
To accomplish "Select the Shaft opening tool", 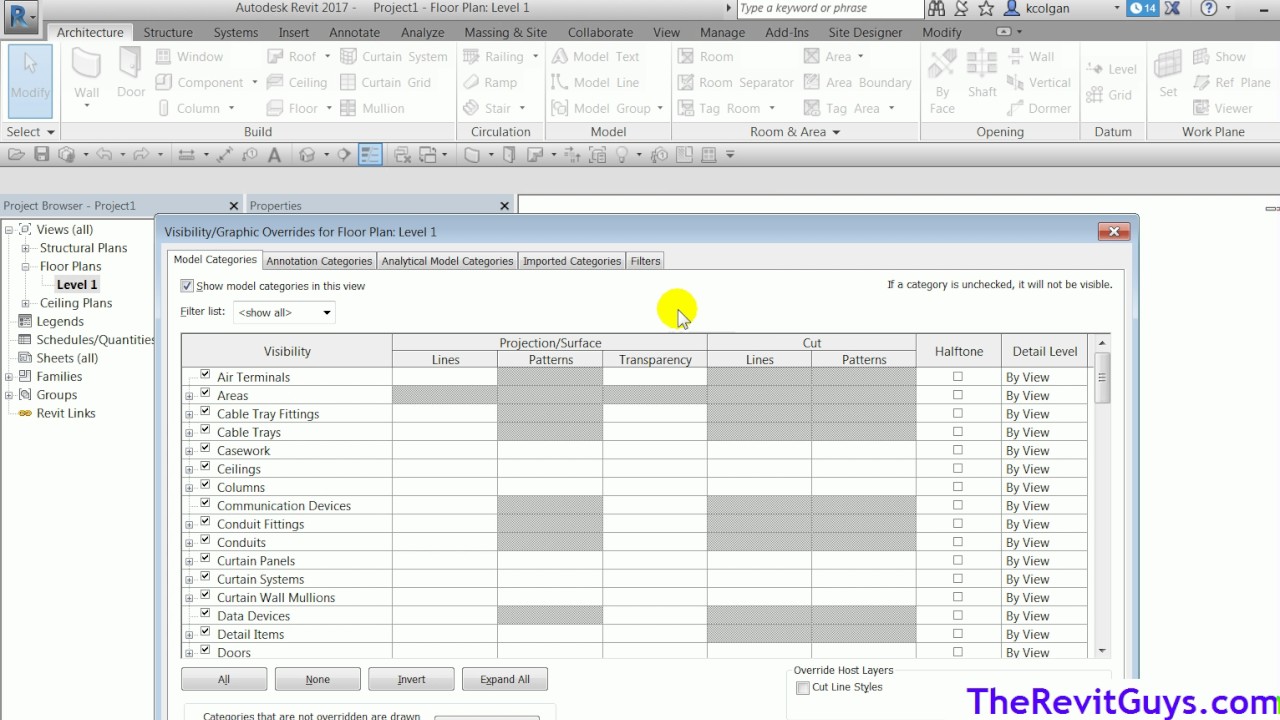I will pyautogui.click(x=982, y=74).
